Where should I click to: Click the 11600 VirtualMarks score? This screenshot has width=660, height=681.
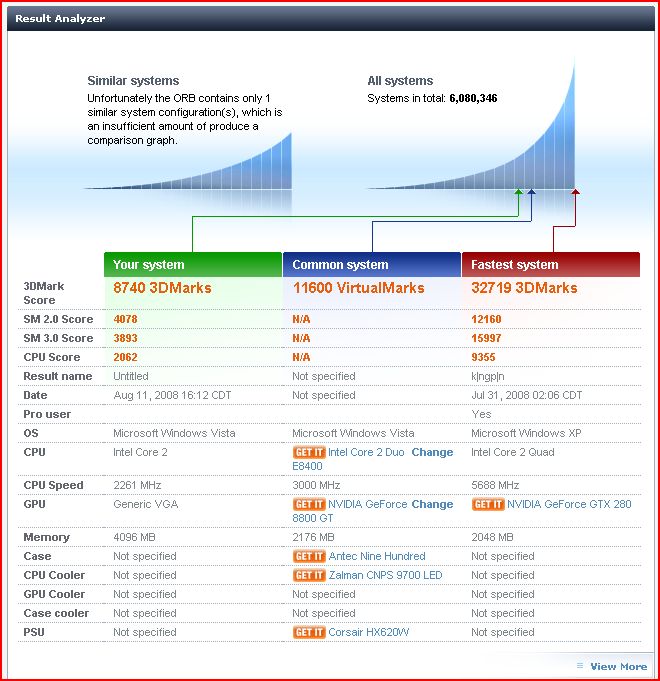click(x=358, y=288)
